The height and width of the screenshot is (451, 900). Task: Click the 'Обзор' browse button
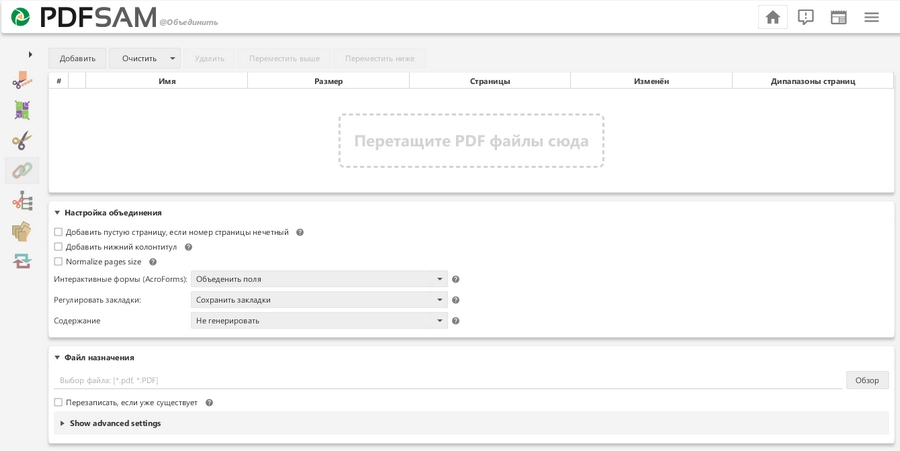coord(867,380)
